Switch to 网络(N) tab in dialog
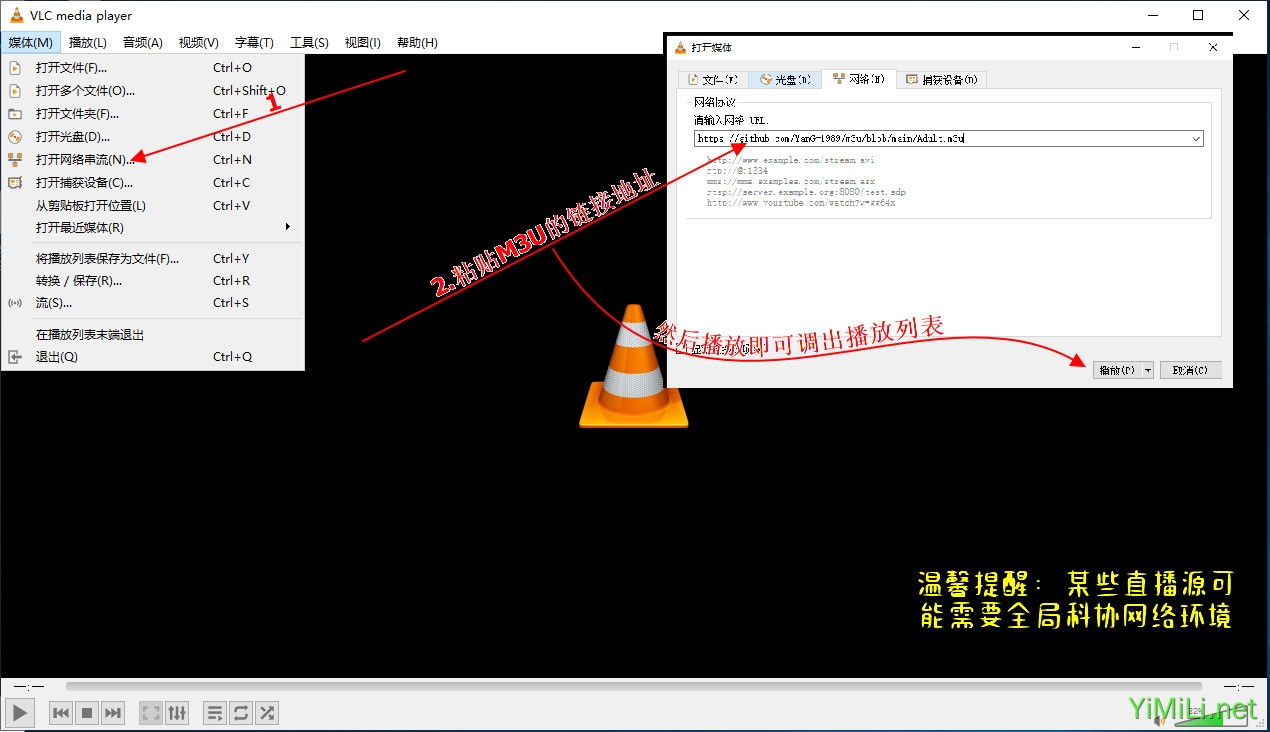This screenshot has height=732, width=1270. tap(858, 79)
